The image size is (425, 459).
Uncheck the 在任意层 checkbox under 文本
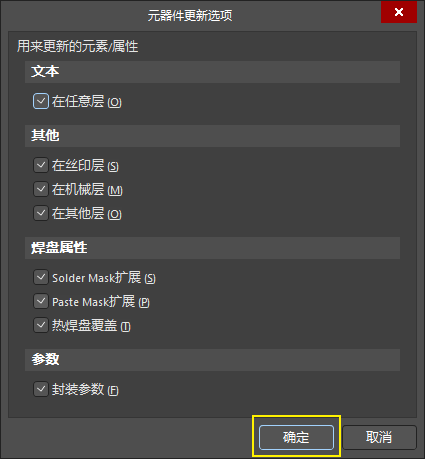coord(41,101)
